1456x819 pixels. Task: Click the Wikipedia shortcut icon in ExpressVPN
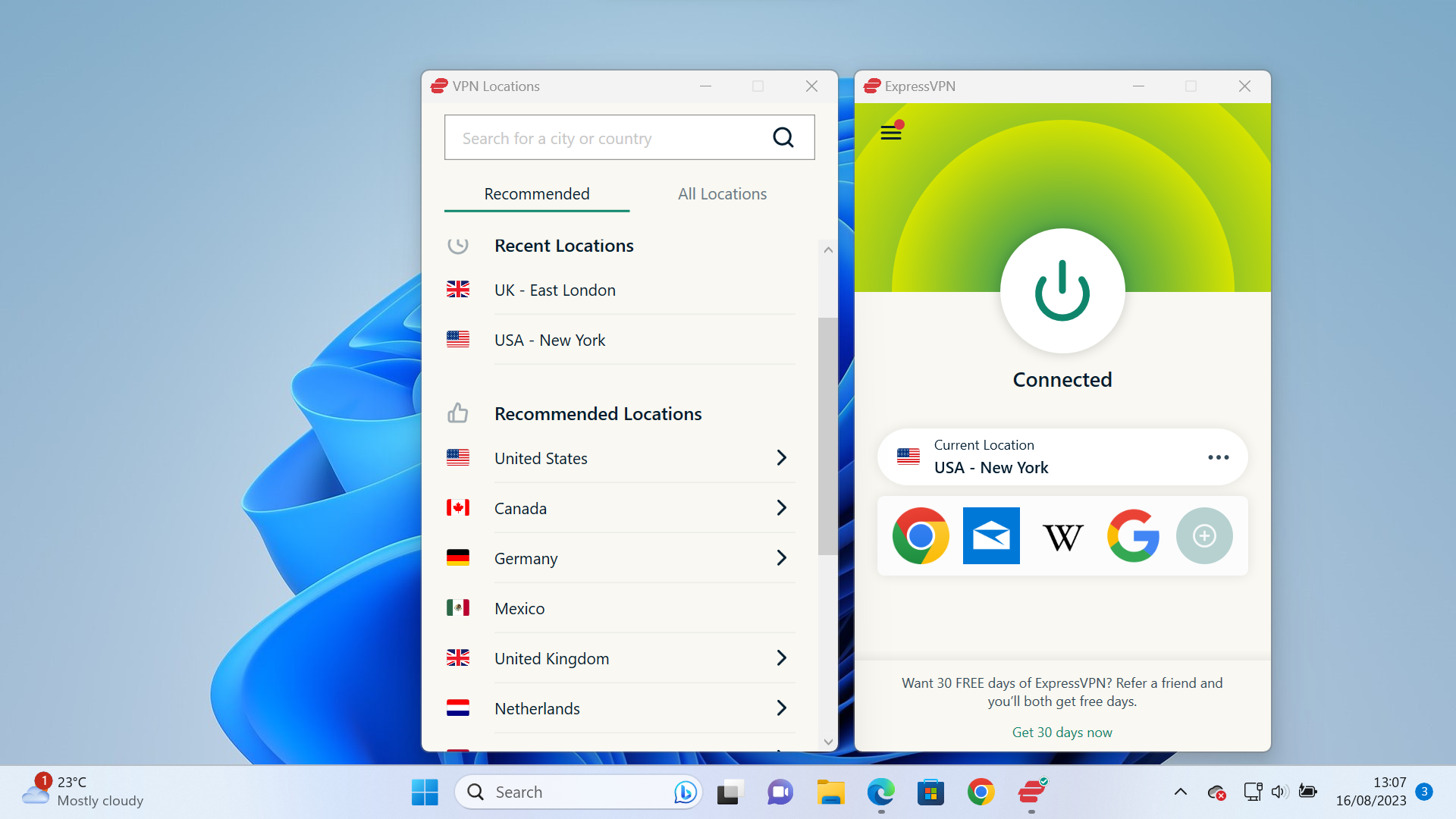click(x=1062, y=535)
